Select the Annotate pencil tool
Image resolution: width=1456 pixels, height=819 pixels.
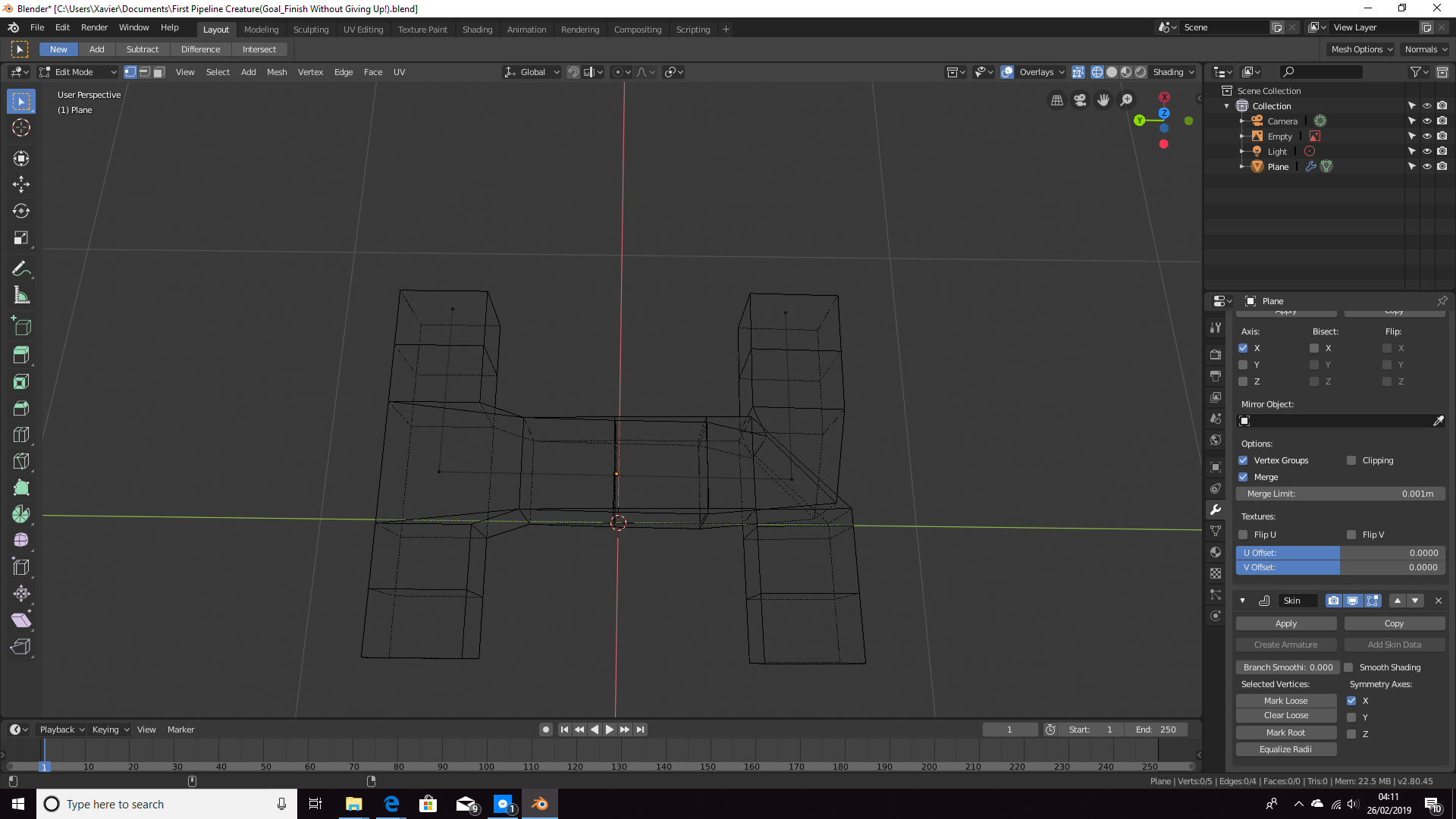(x=21, y=269)
